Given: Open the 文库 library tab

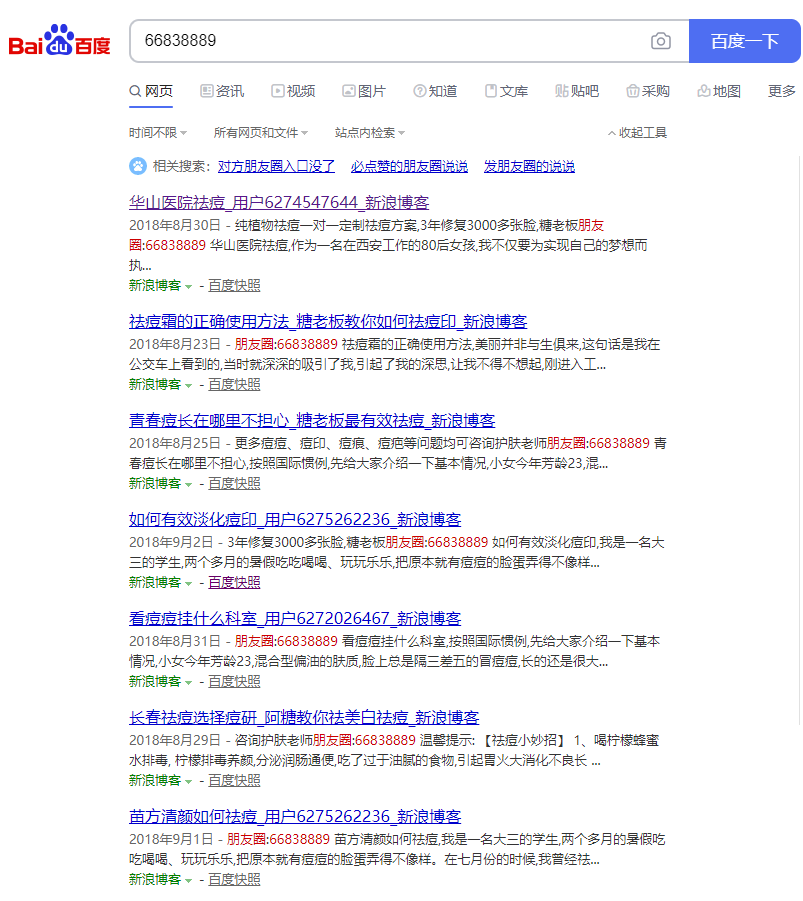Looking at the screenshot, I should 506,91.
